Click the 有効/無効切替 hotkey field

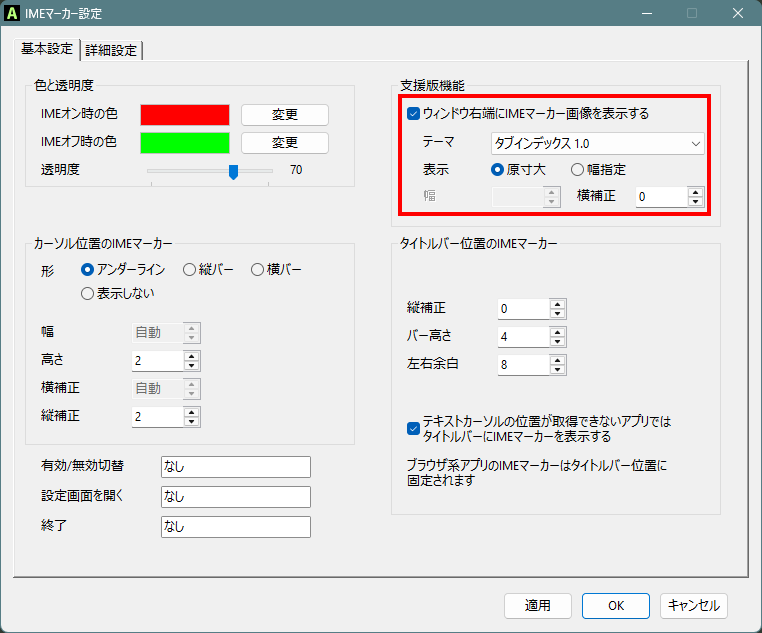236,467
